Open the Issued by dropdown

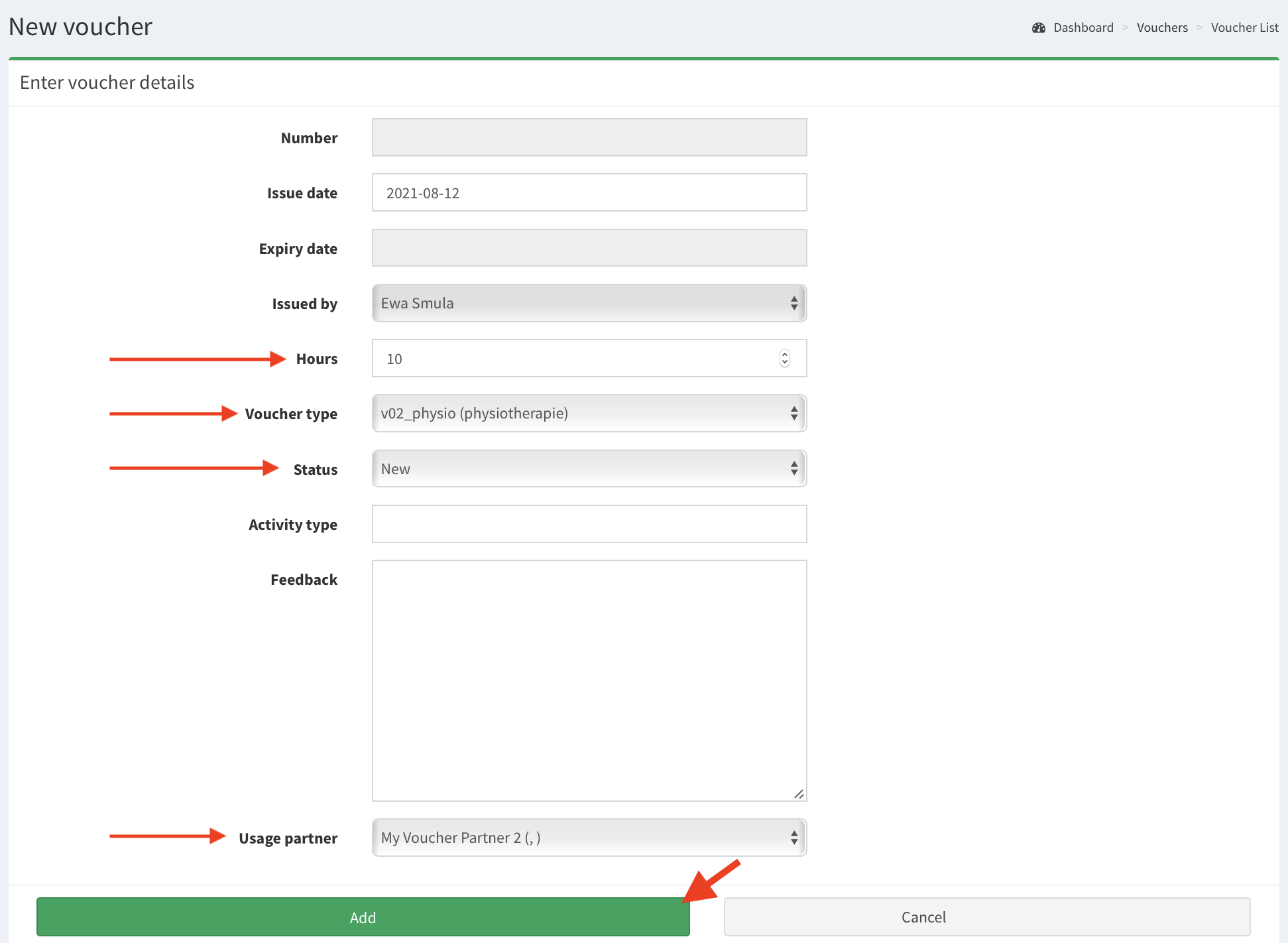(589, 304)
